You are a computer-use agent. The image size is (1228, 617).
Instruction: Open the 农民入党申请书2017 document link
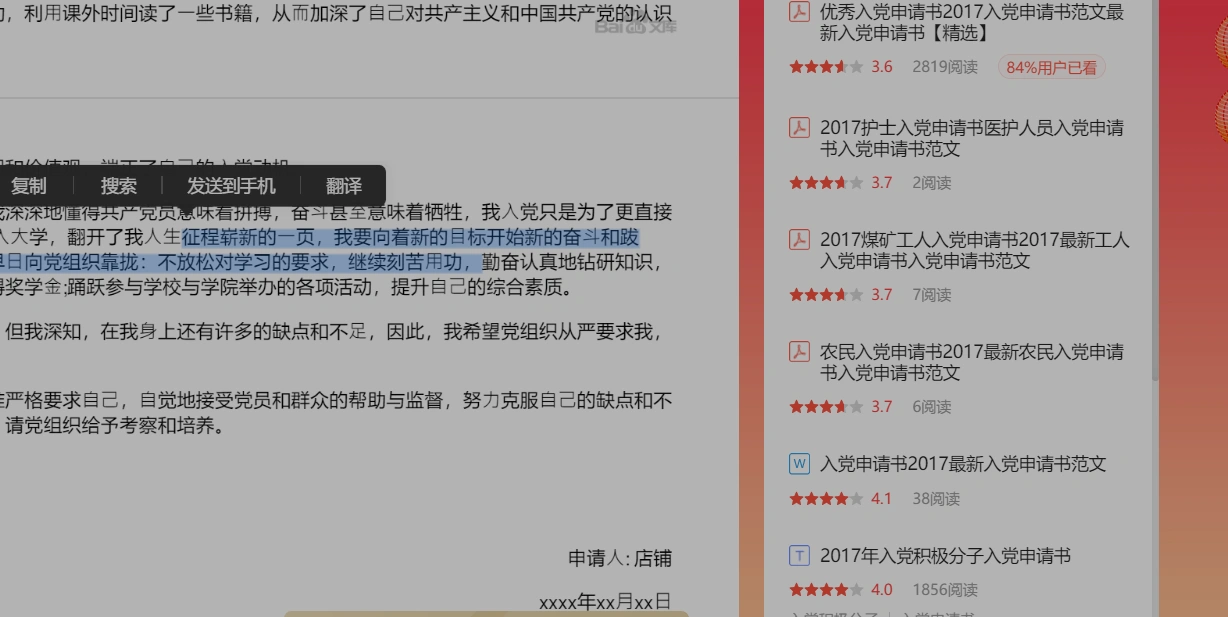(965, 362)
